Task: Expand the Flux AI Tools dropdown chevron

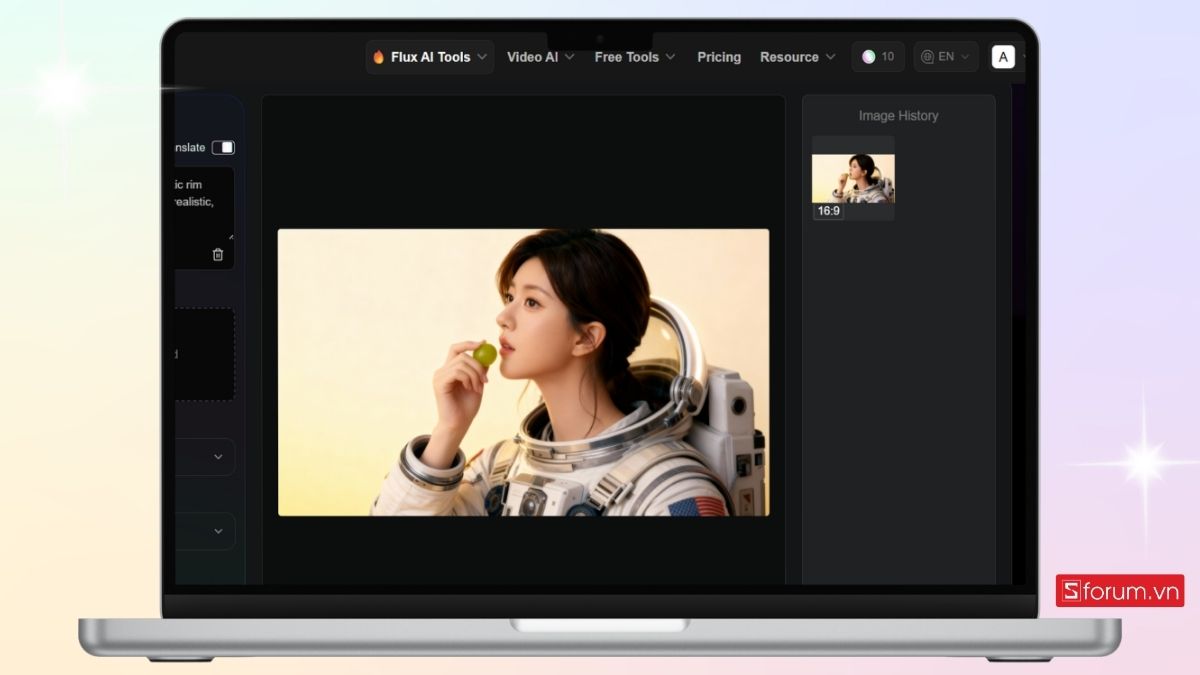Action: [482, 57]
